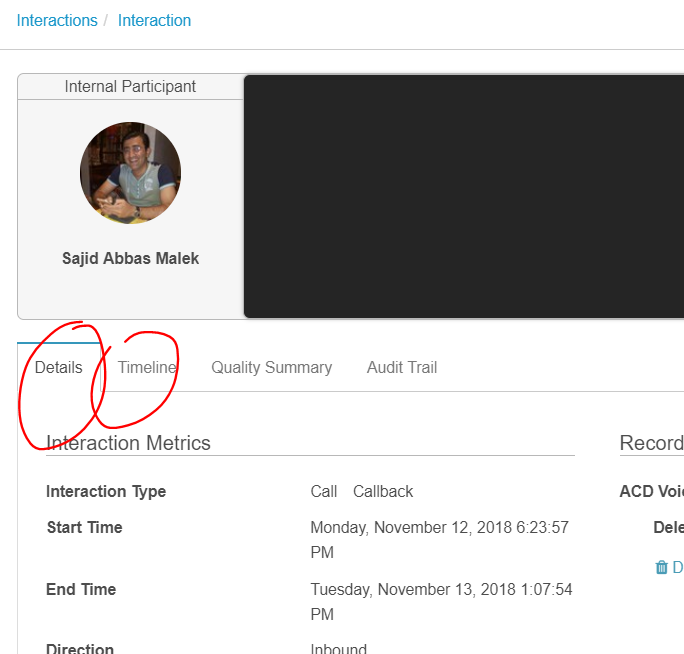Click the Interaction breadcrumb link
This screenshot has height=654, width=684.
pyautogui.click(x=154, y=20)
